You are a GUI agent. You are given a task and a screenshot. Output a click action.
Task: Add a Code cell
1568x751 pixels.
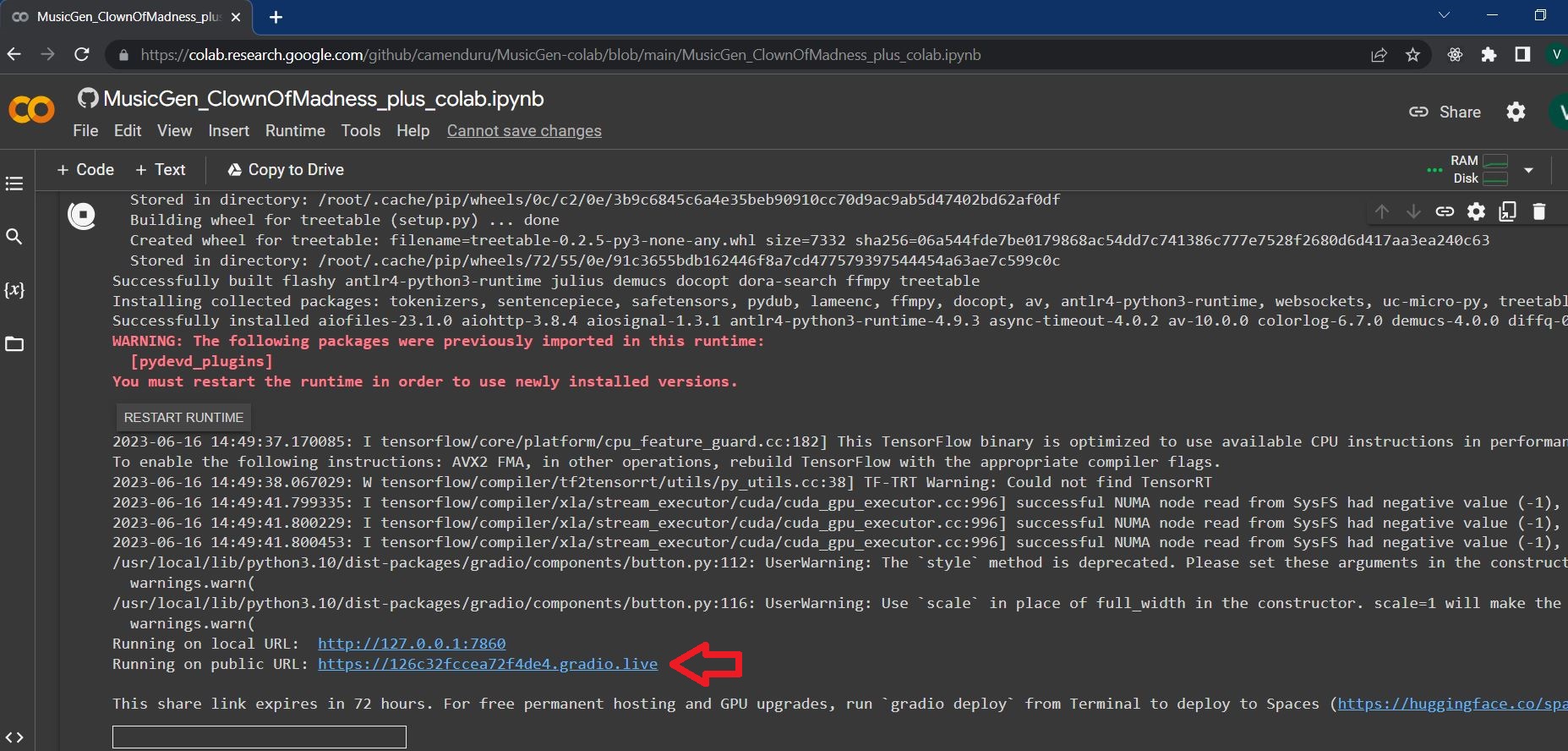click(x=85, y=170)
